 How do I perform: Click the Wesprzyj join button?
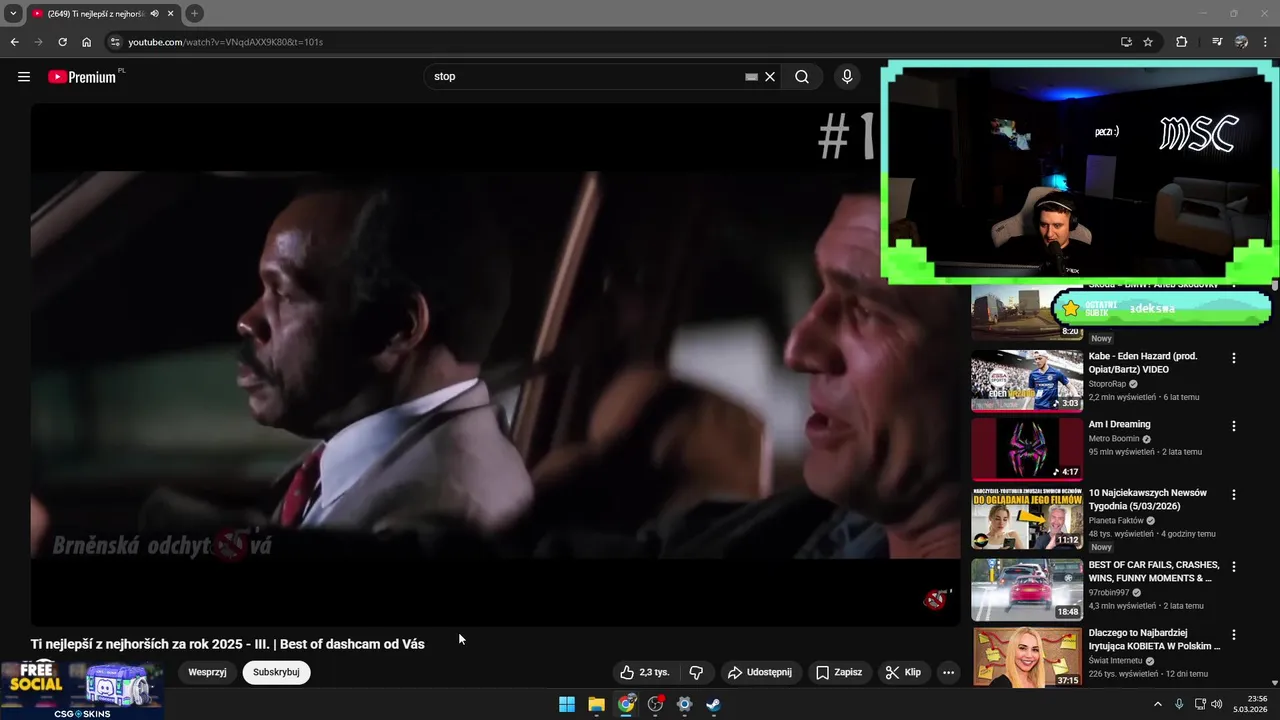pos(207,672)
